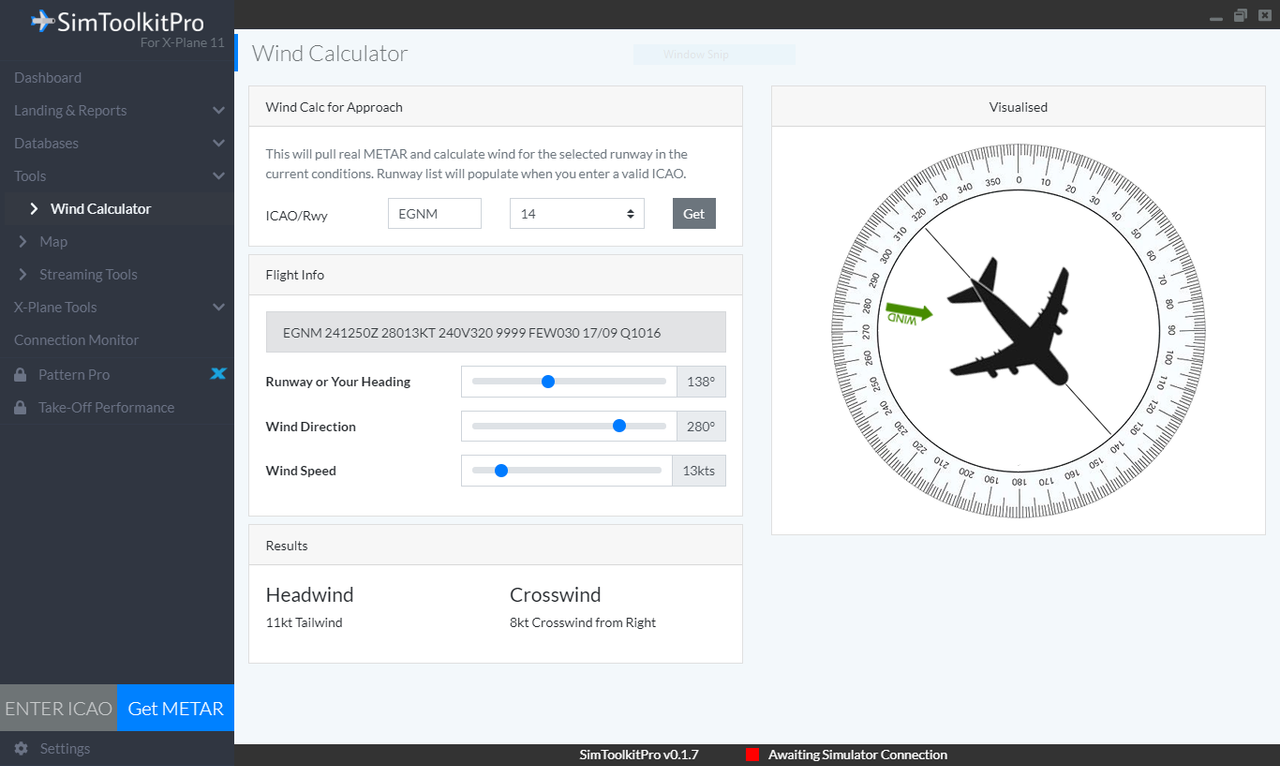Click the Wind Calculator page title
Viewport: 1280px width, 766px height.
(x=330, y=54)
